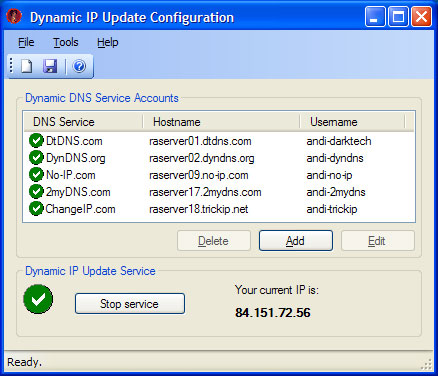Minimize the Dynamic IP Update Configuration window
Viewport: 438px width, 376px height.
pyautogui.click(x=375, y=17)
